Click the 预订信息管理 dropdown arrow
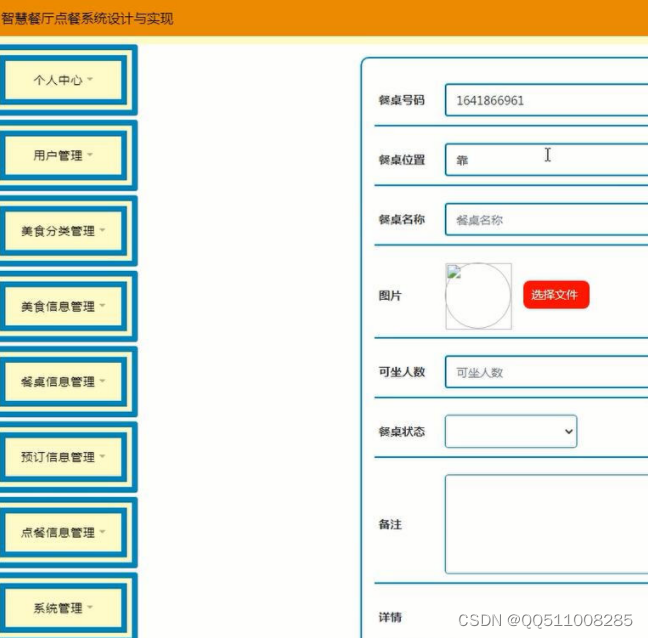The image size is (648, 638). [102, 456]
